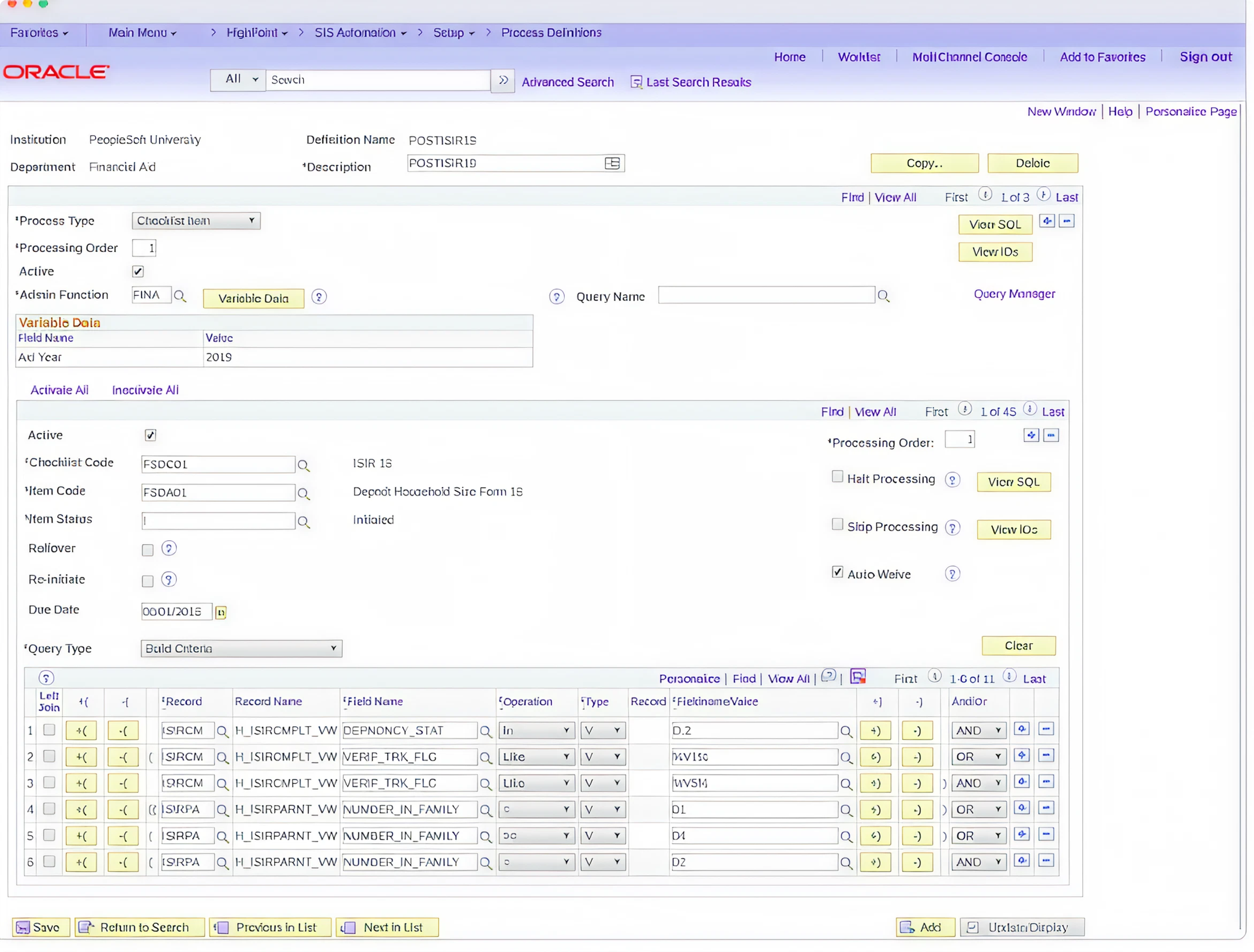Enable the Halt Processing checkbox

tap(837, 477)
